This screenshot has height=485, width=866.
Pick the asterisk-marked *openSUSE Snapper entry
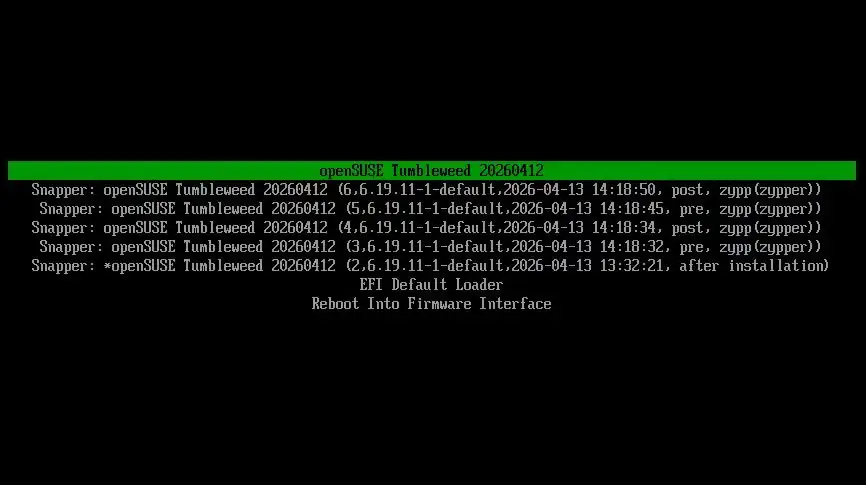click(x=430, y=266)
